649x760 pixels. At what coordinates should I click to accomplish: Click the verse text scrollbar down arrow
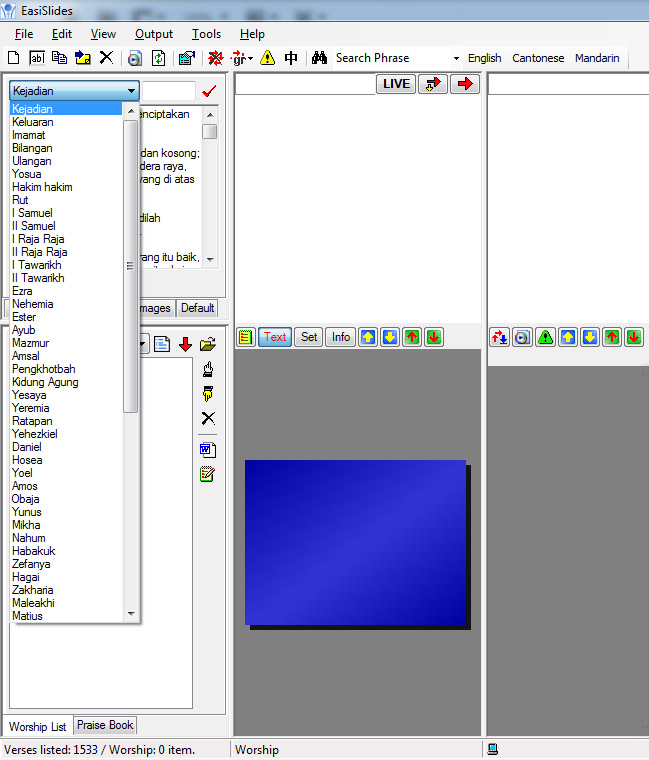pyautogui.click(x=210, y=260)
